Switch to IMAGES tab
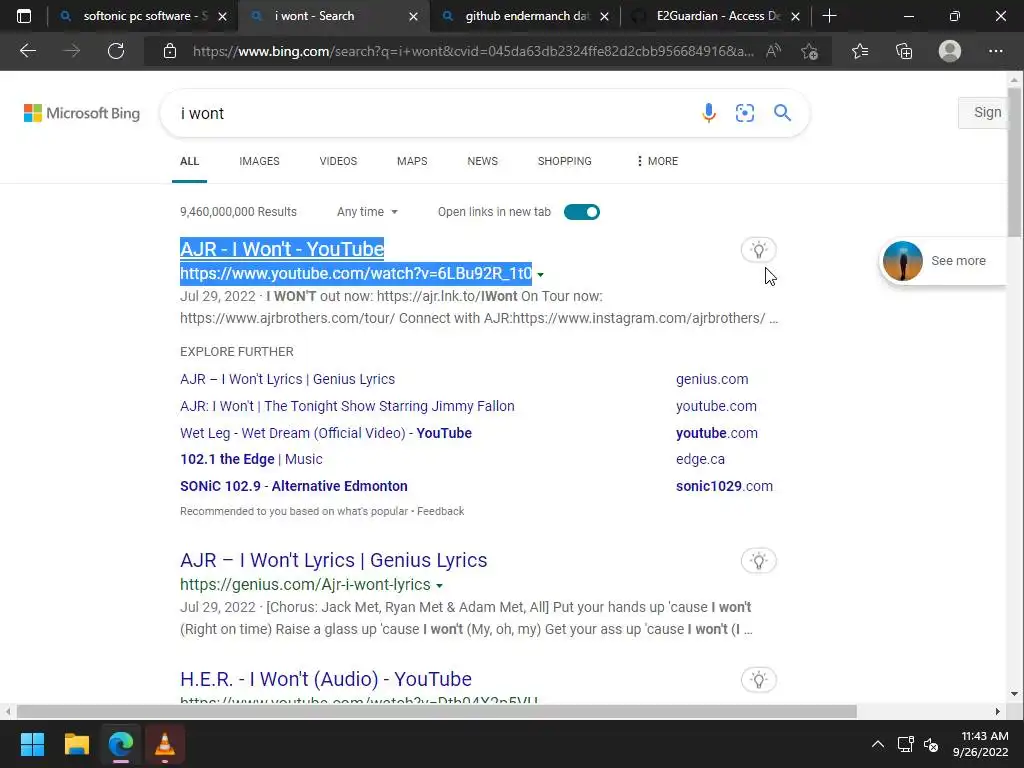 pyautogui.click(x=259, y=161)
